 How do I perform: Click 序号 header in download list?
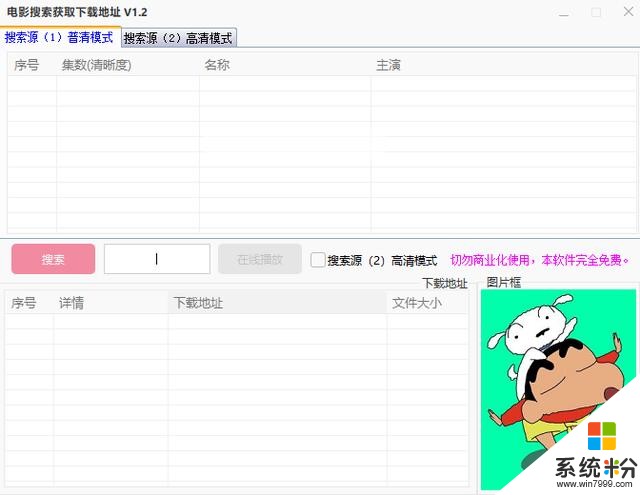pyautogui.click(x=29, y=303)
